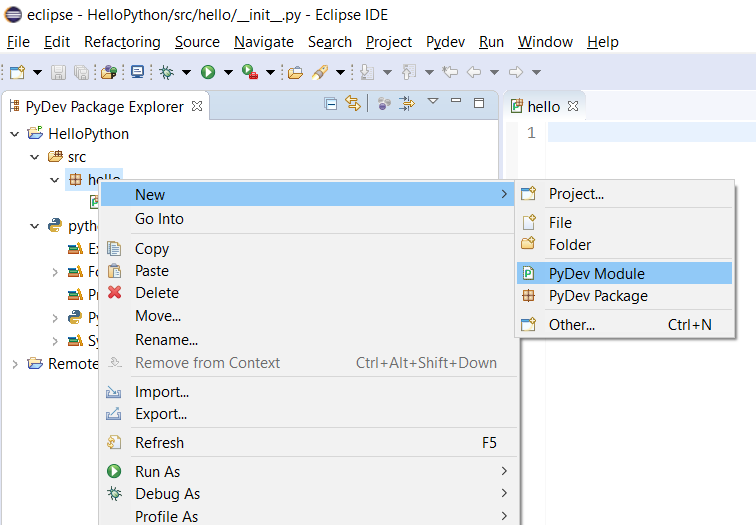Open the Debug As submenu
Image resolution: width=756 pixels, height=525 pixels.
pos(309,494)
